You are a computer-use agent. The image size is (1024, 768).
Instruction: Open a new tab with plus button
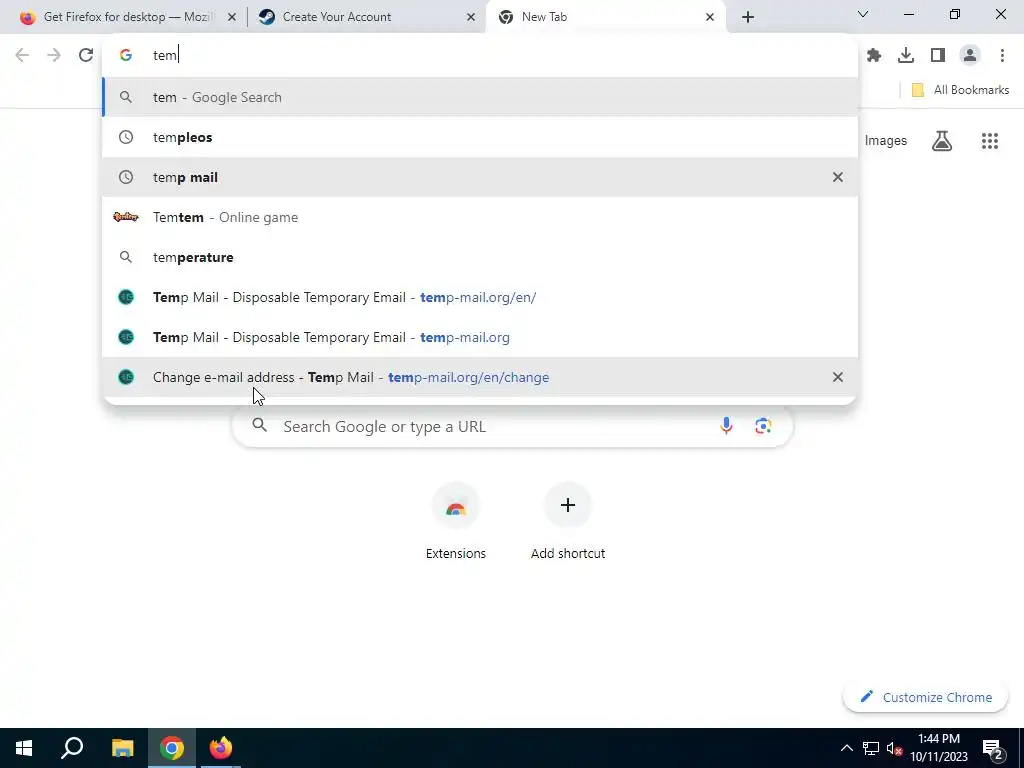(748, 17)
